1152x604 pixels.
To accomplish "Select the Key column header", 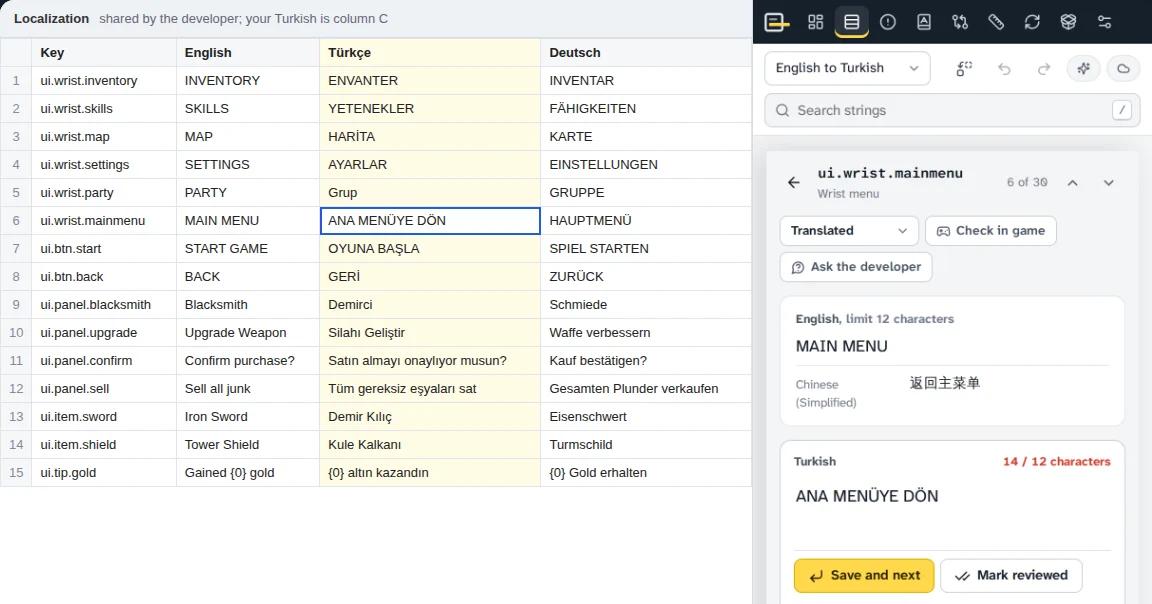I will [104, 53].
